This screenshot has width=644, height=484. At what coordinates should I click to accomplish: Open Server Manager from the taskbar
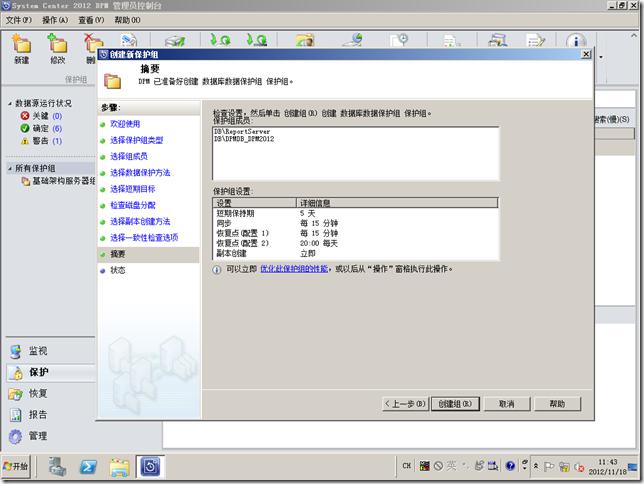(x=57, y=467)
